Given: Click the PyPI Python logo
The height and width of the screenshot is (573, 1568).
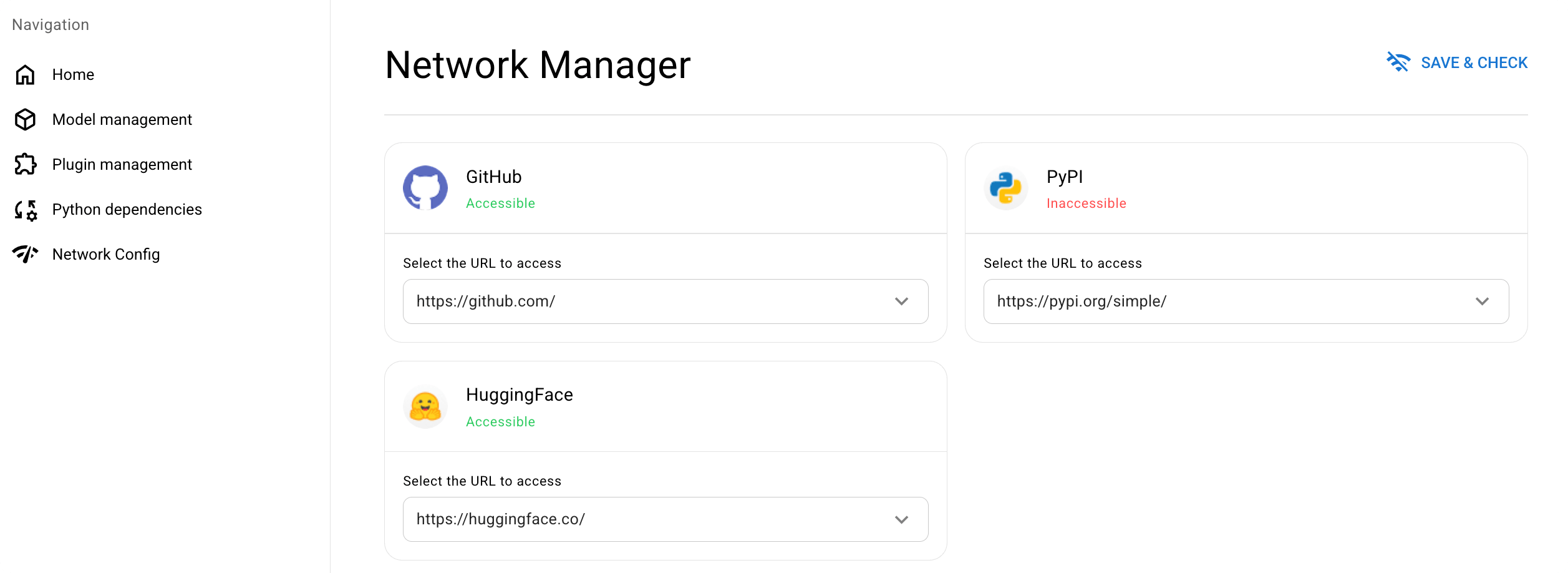Looking at the screenshot, I should pyautogui.click(x=1005, y=187).
